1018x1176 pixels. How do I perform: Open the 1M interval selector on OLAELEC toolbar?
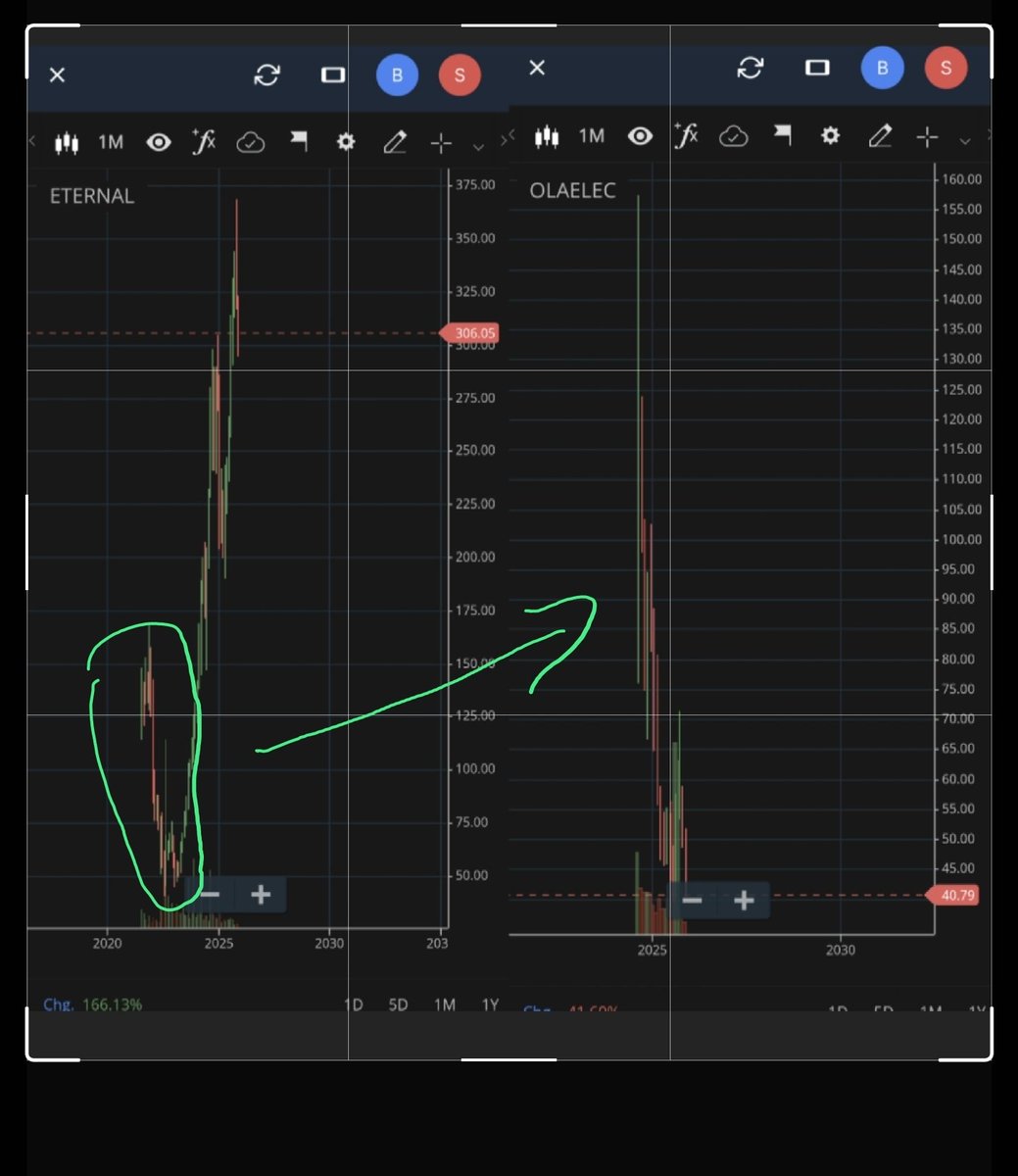click(591, 135)
